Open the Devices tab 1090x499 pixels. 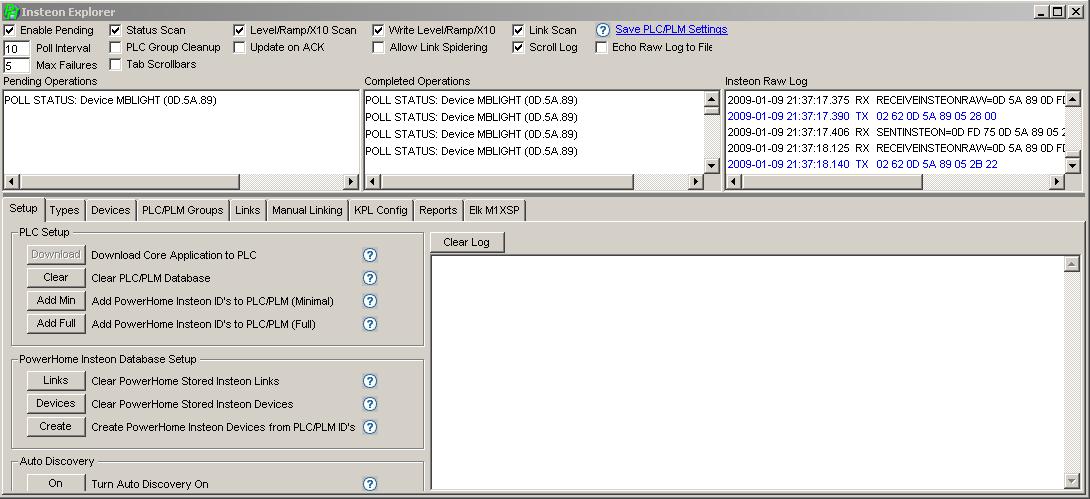coord(111,210)
